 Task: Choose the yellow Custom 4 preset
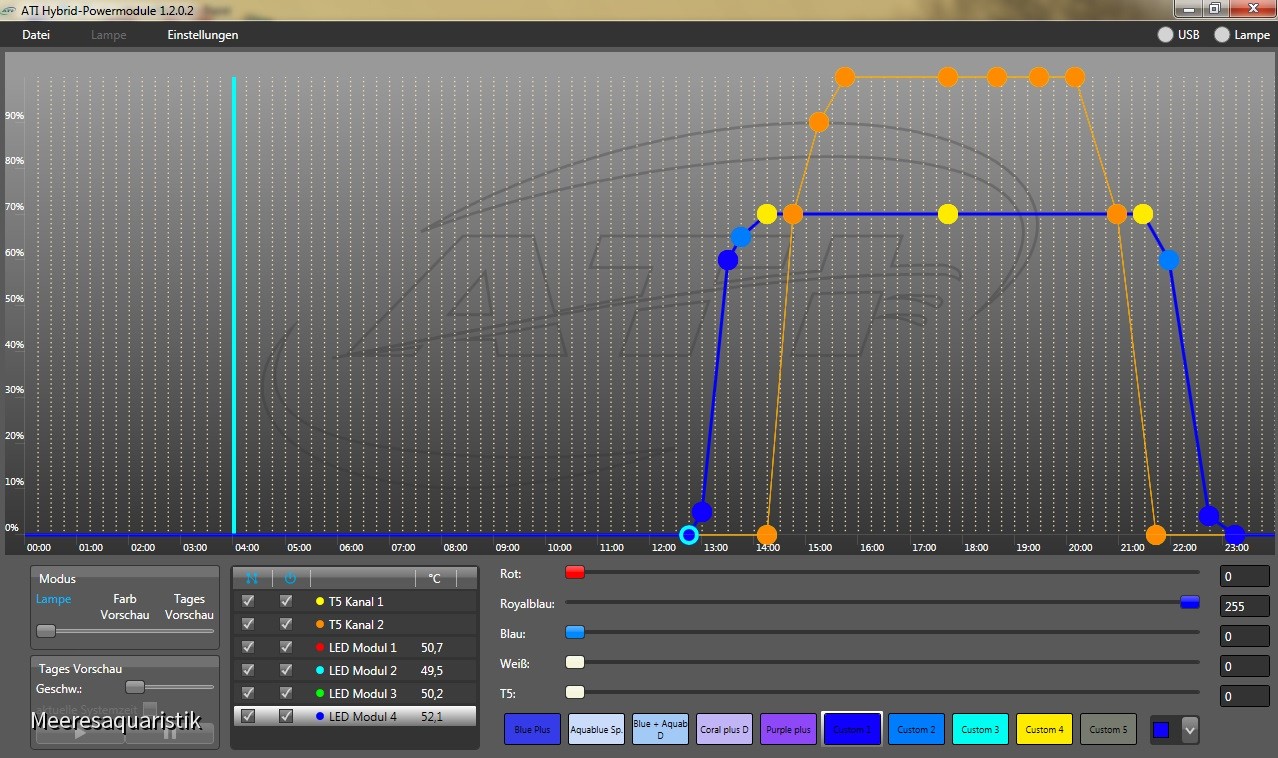(x=1045, y=730)
